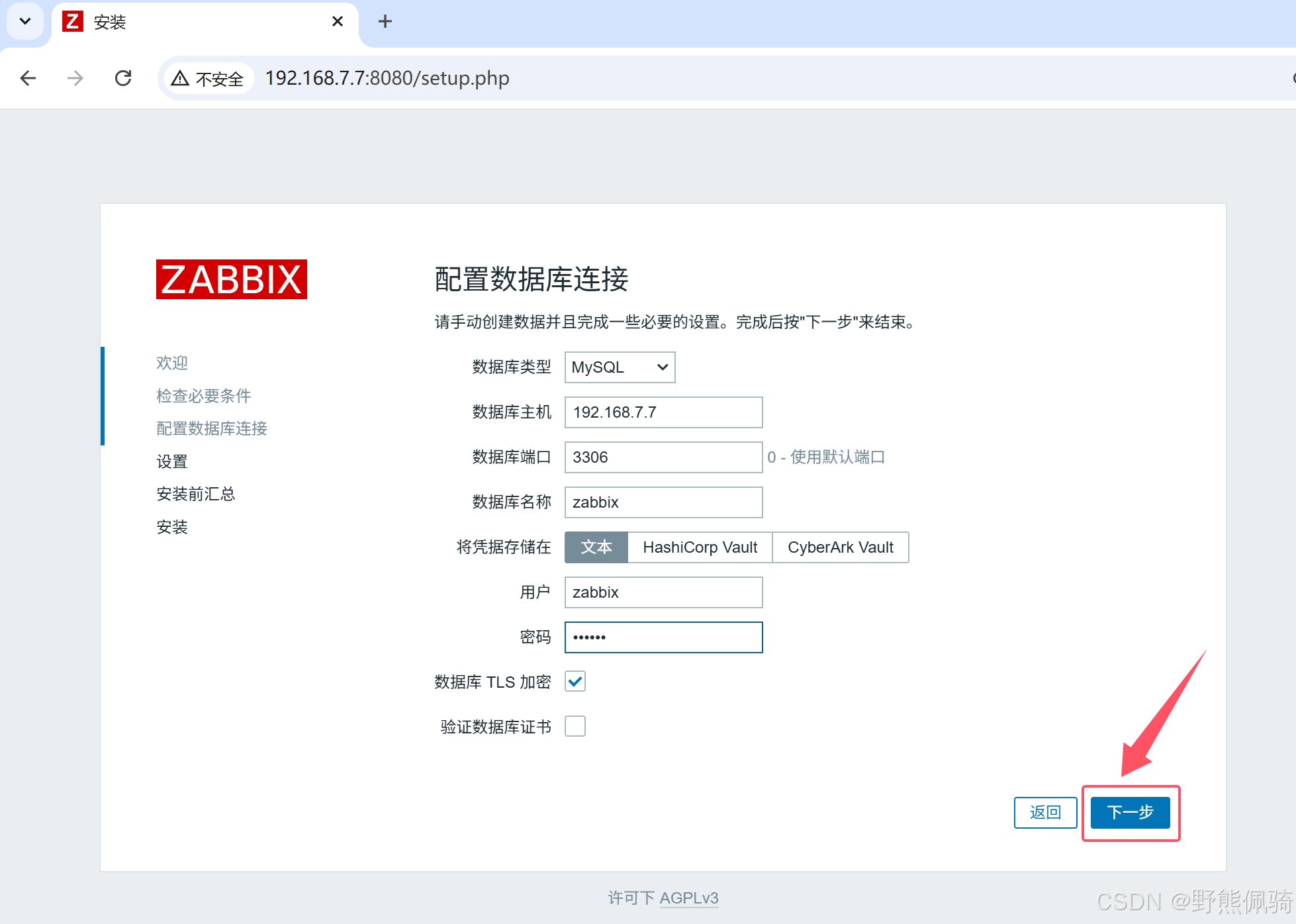This screenshot has height=924, width=1296.
Task: Expand the MySQL database type dropdown
Action: (x=620, y=367)
